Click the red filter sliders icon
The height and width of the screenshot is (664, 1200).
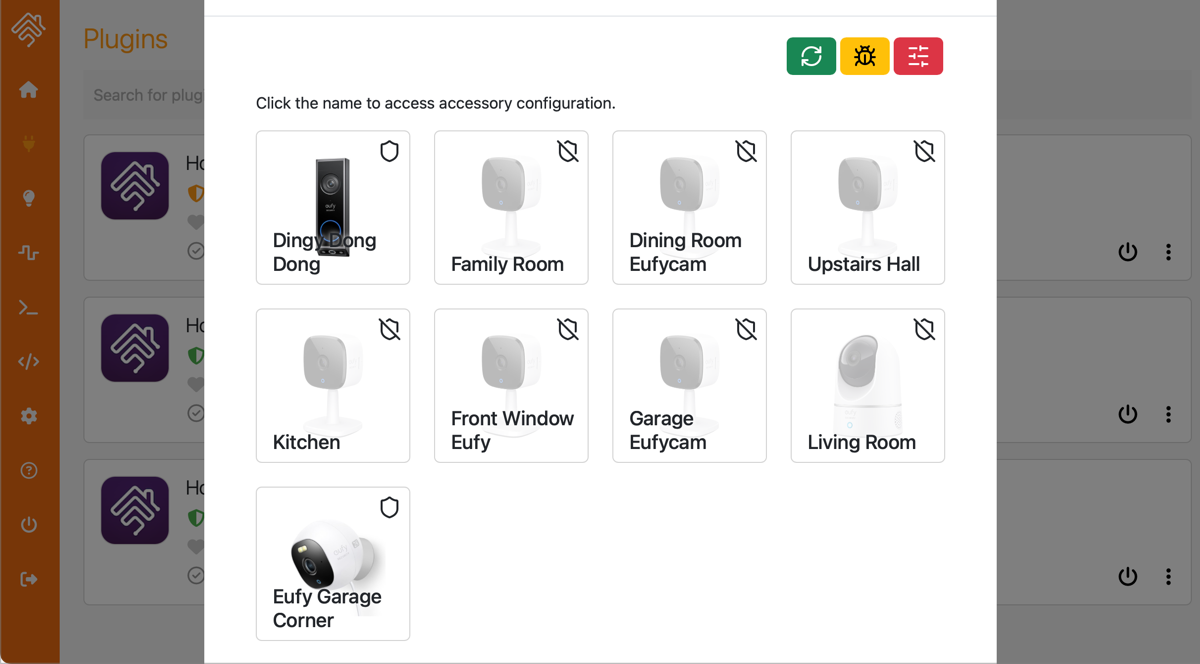(918, 56)
